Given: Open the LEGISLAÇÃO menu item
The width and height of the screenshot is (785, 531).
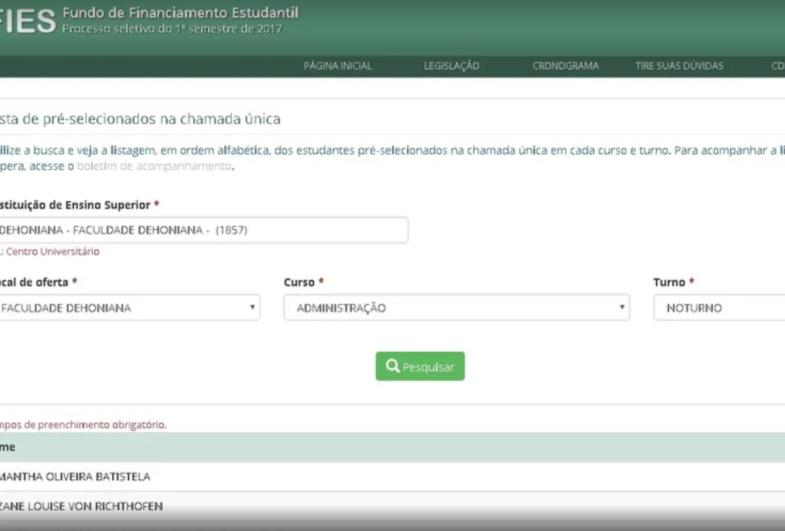Looking at the screenshot, I should tap(452, 66).
